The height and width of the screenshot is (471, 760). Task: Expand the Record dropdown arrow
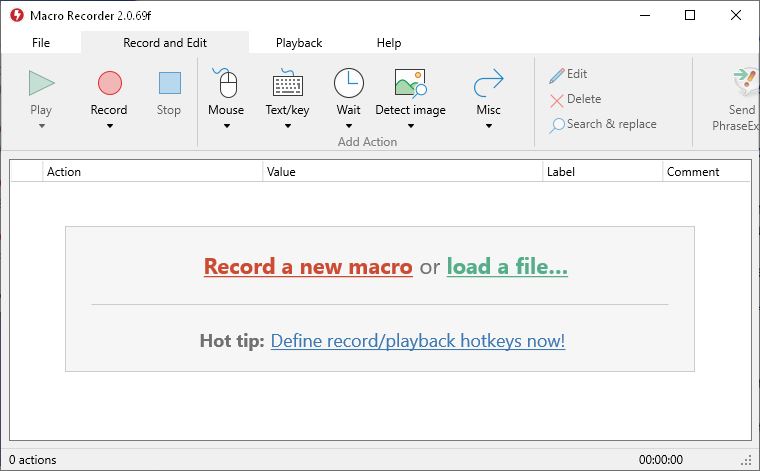coord(110,126)
